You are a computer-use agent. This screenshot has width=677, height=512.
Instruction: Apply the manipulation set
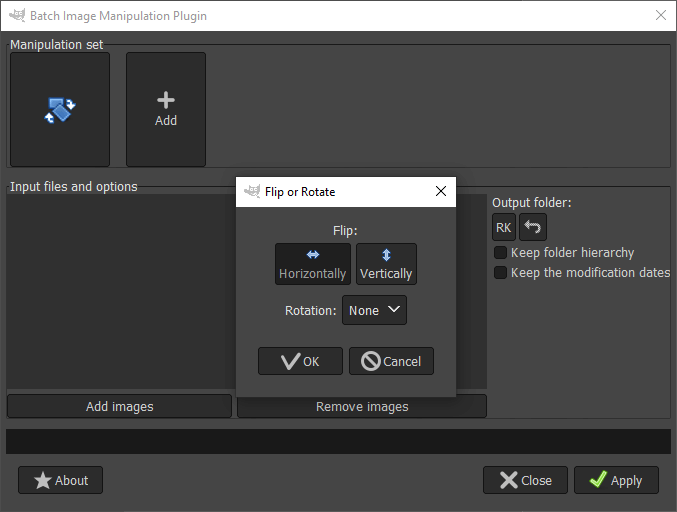pyautogui.click(x=616, y=480)
